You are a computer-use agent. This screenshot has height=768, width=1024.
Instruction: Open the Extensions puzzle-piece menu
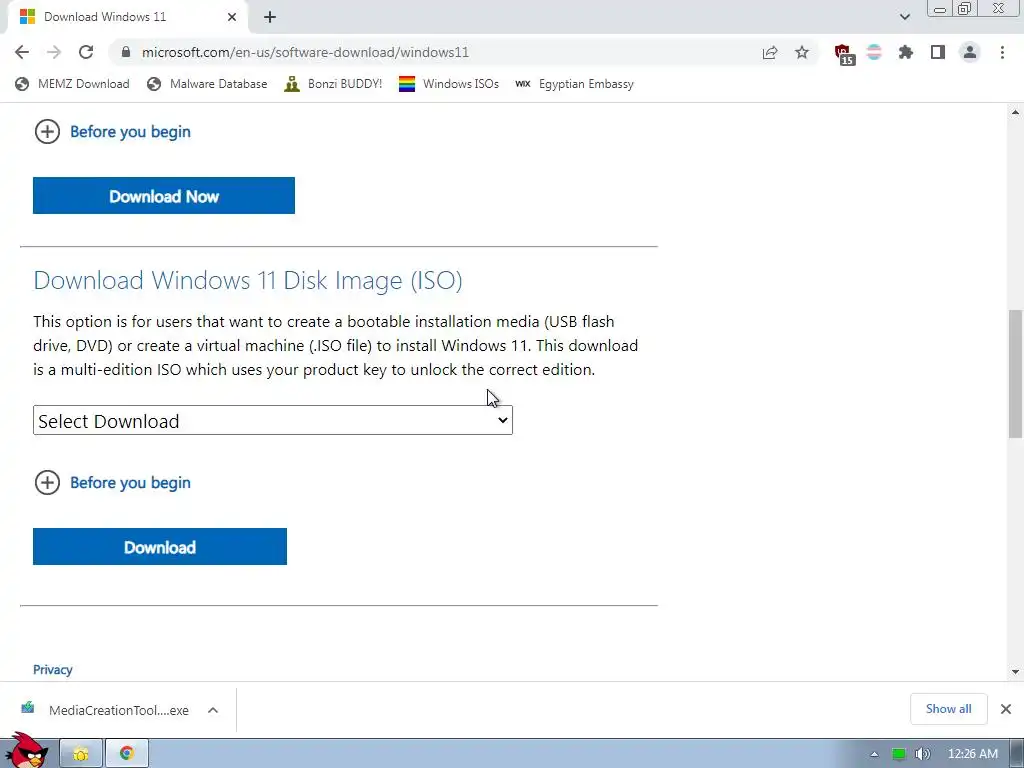tap(906, 52)
